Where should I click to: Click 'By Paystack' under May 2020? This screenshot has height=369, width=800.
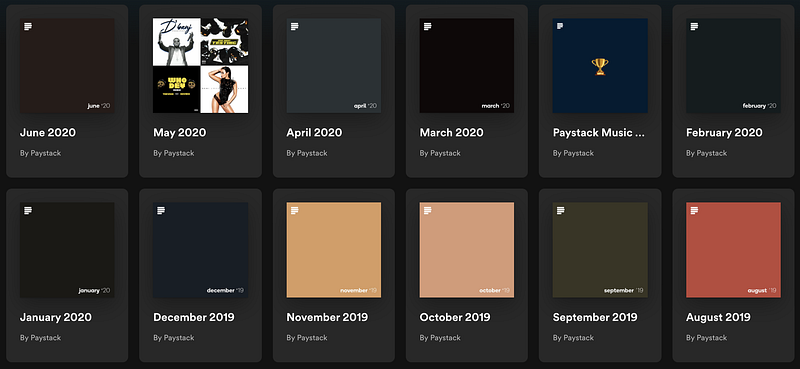pyautogui.click(x=173, y=153)
